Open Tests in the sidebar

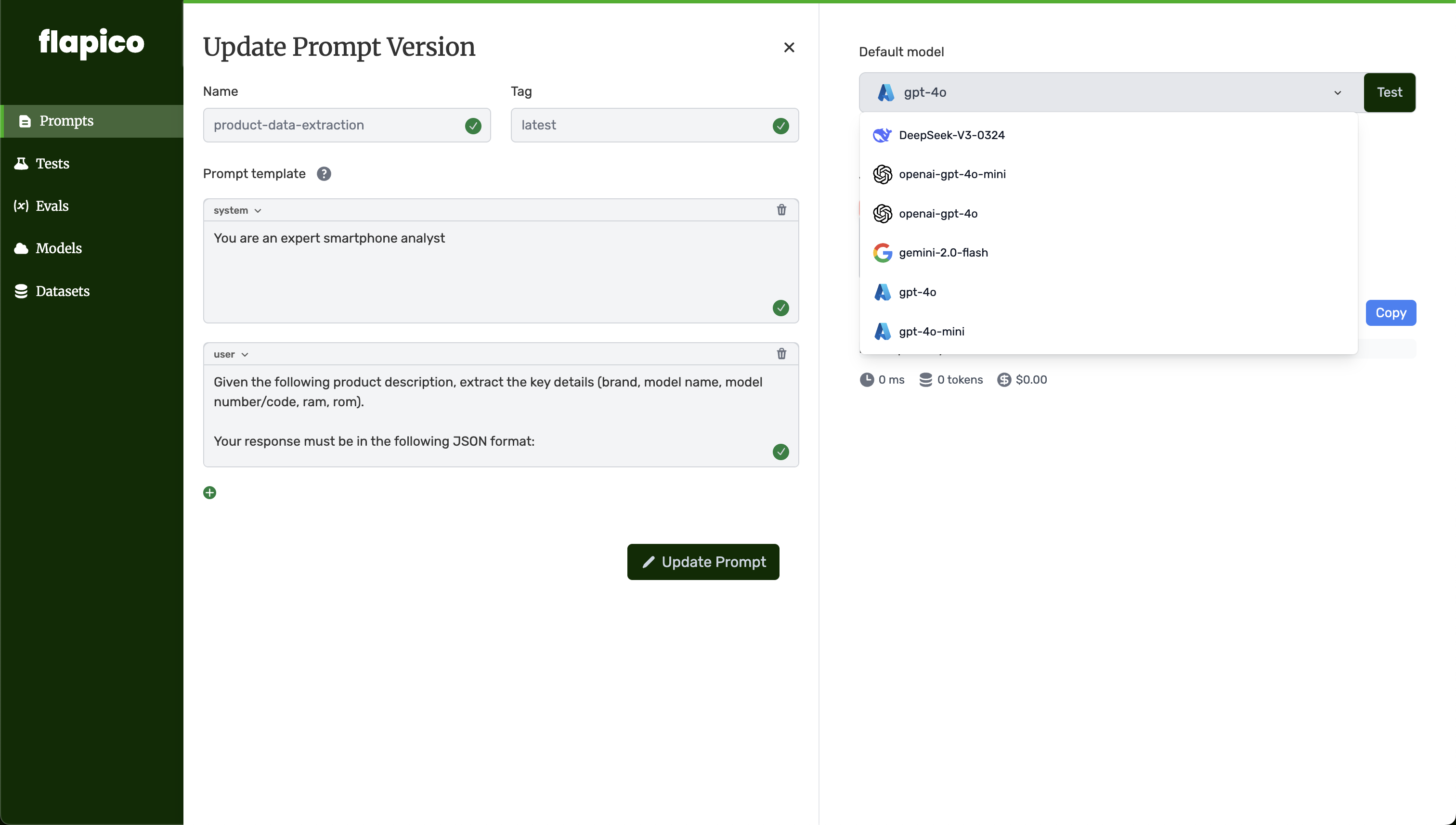(52, 164)
